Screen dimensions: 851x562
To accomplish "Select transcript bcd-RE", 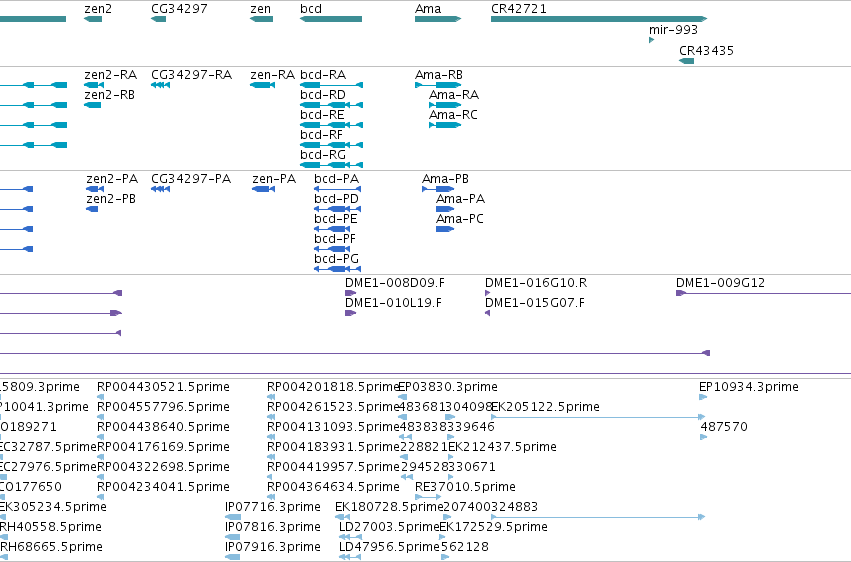I will tap(331, 125).
